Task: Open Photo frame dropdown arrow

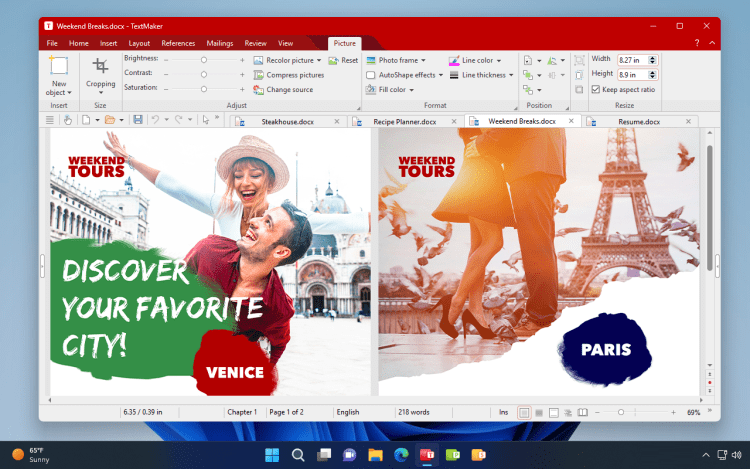Action: (423, 61)
